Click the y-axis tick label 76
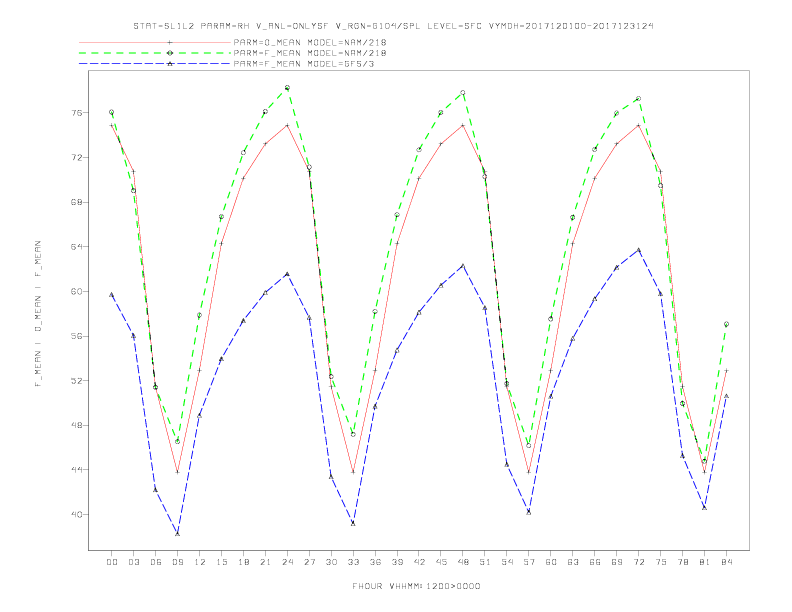 click(76, 113)
